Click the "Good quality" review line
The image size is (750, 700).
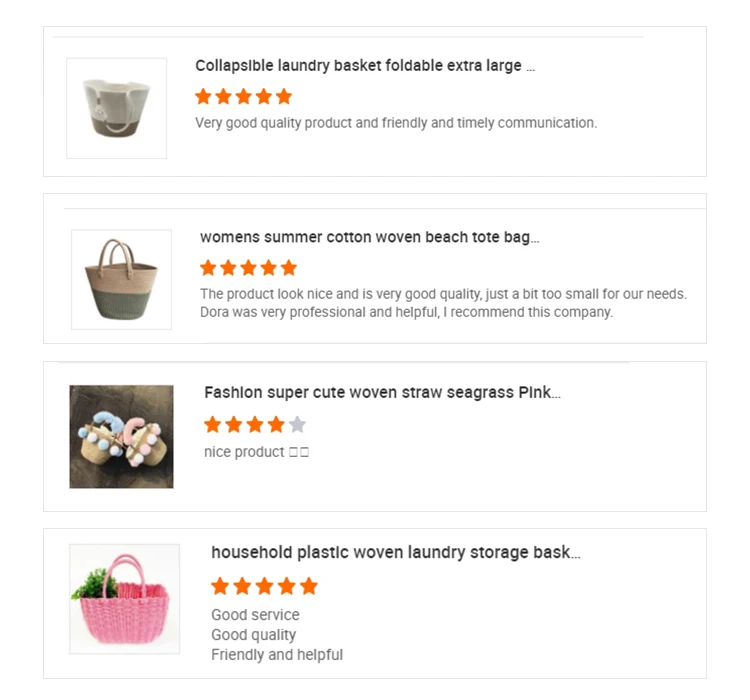pos(253,635)
